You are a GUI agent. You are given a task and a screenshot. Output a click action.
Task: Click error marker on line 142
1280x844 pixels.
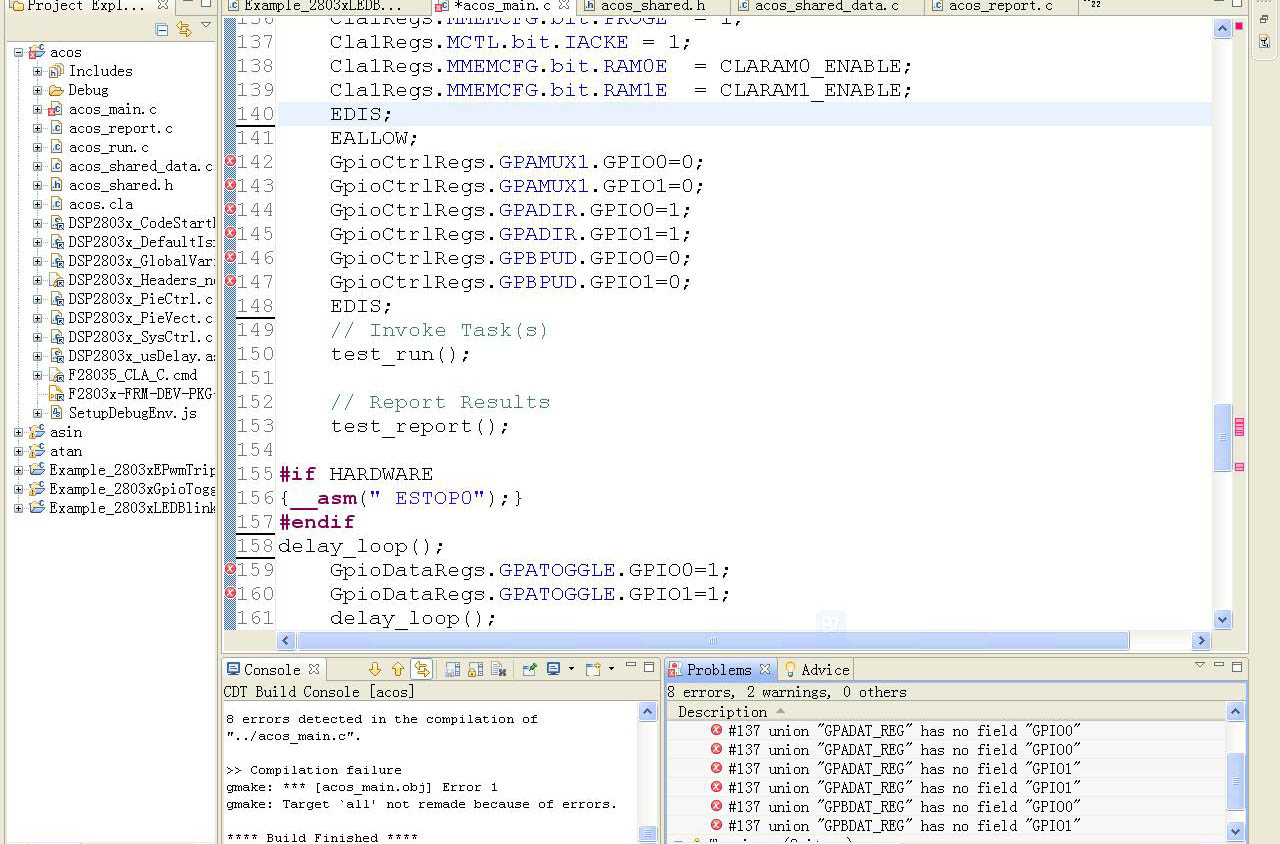coord(230,161)
